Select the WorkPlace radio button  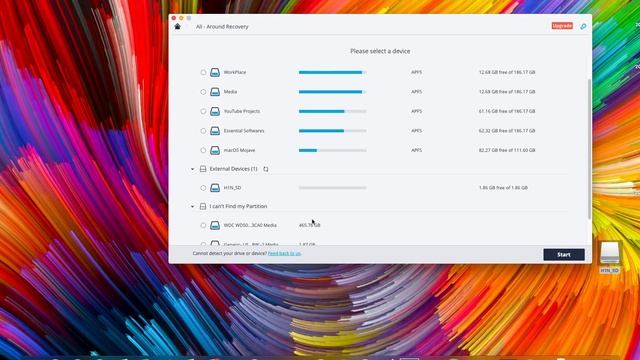pyautogui.click(x=203, y=72)
